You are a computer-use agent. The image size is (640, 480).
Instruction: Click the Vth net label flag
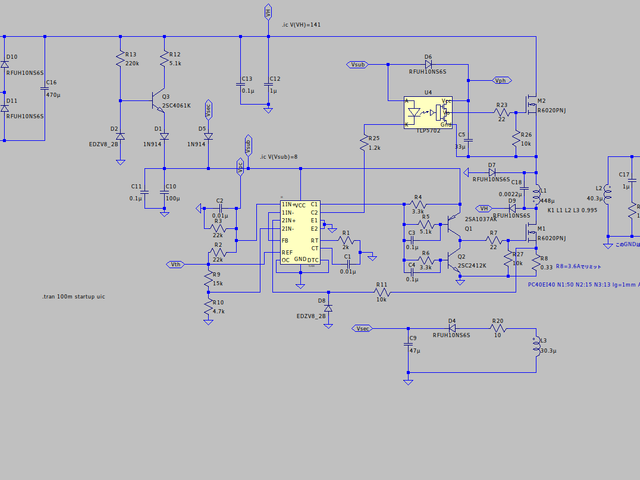174,264
